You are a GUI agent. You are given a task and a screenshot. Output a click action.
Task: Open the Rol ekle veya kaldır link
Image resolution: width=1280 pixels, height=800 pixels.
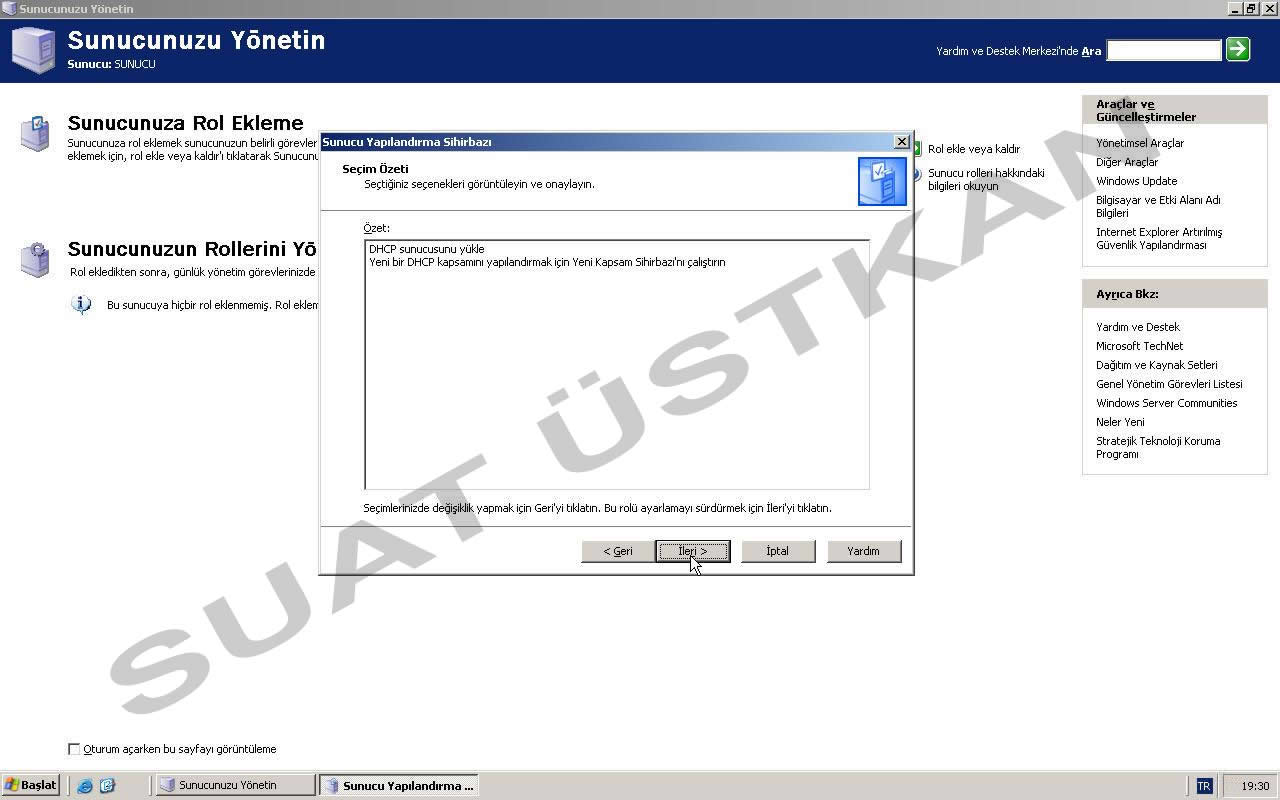point(974,149)
